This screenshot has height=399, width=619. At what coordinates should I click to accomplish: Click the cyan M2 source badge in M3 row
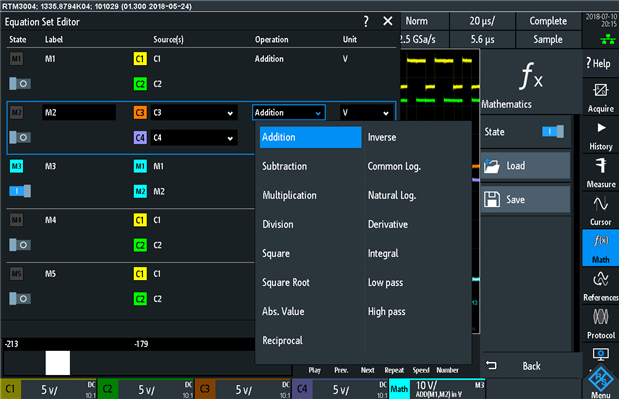coord(140,191)
